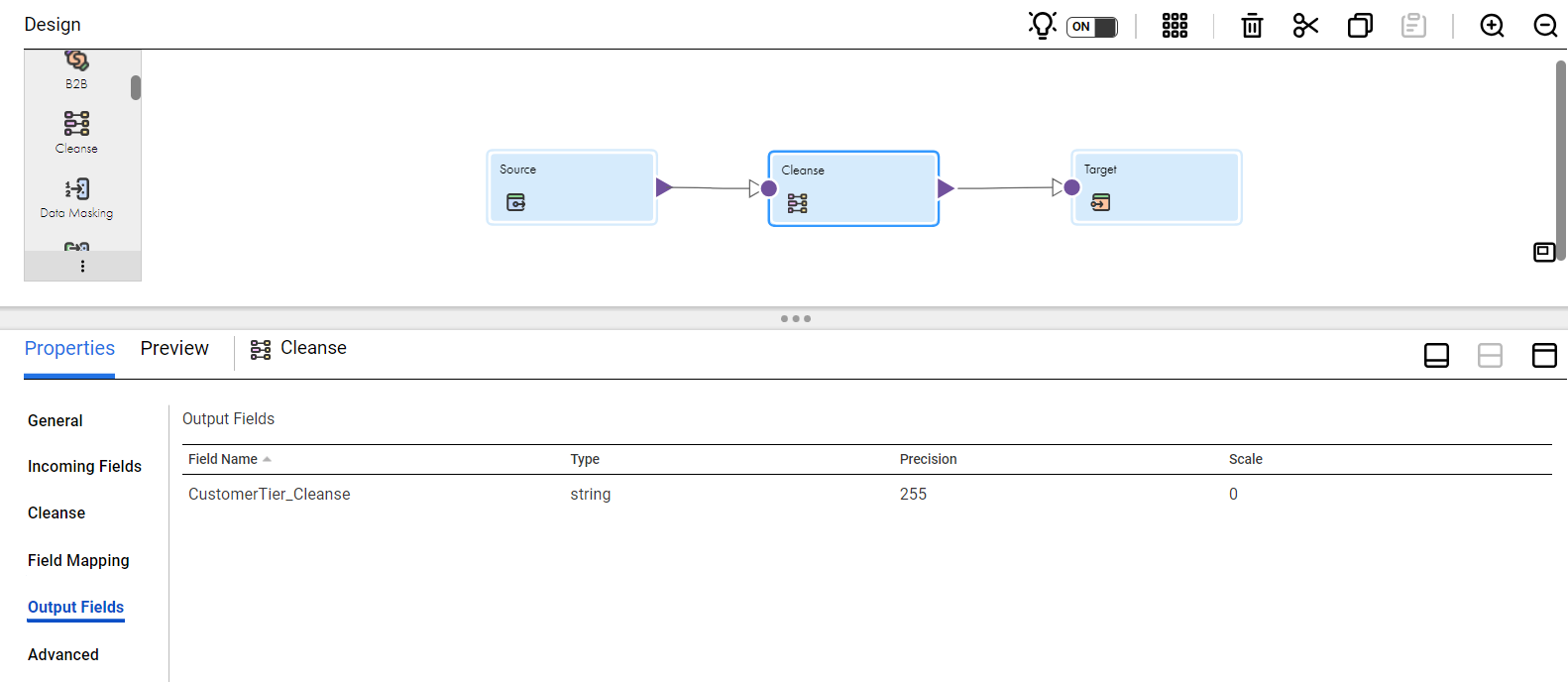Open the Incoming Fields section
The width and height of the screenshot is (1568, 682).
tap(84, 466)
